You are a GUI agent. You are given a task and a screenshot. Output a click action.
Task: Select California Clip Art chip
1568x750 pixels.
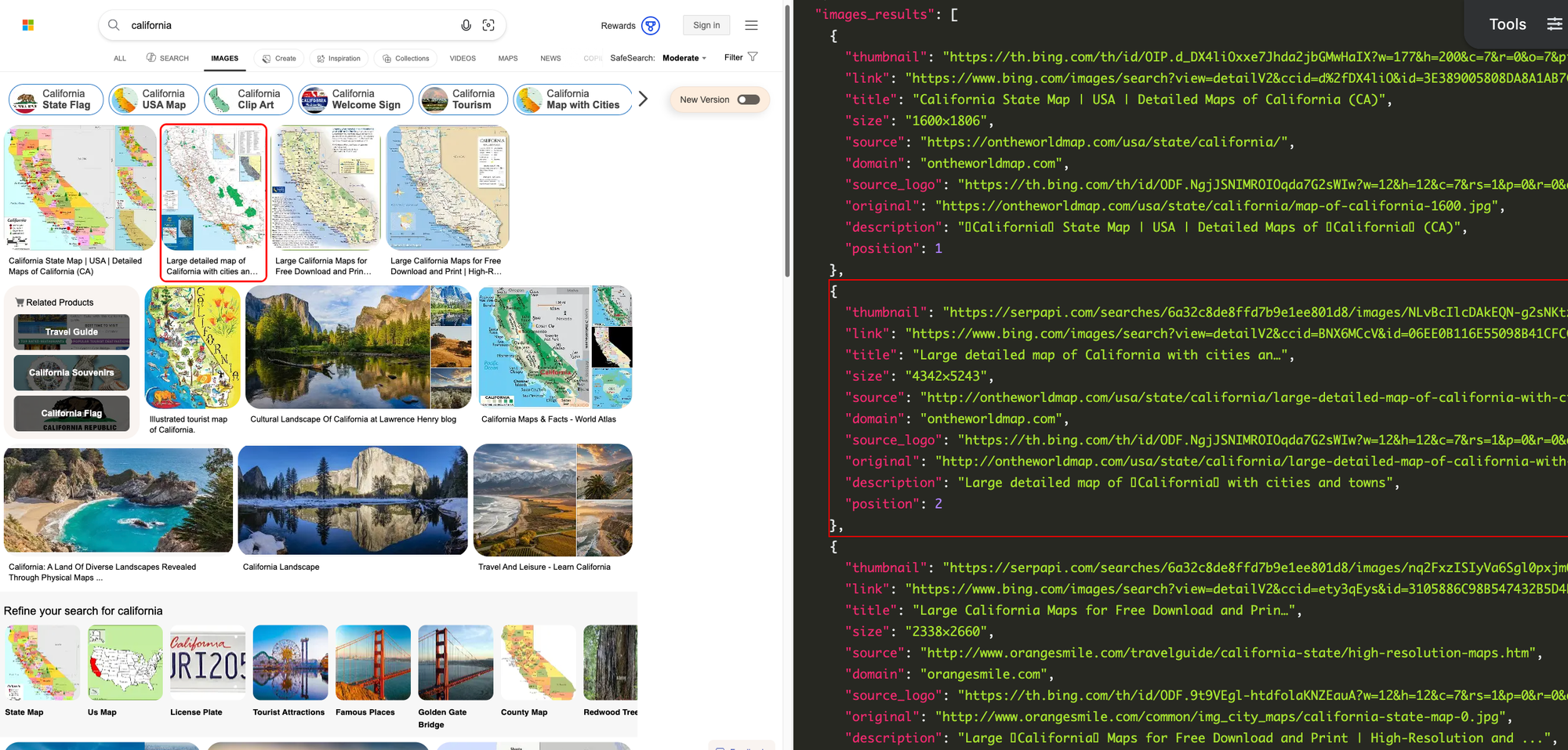249,100
